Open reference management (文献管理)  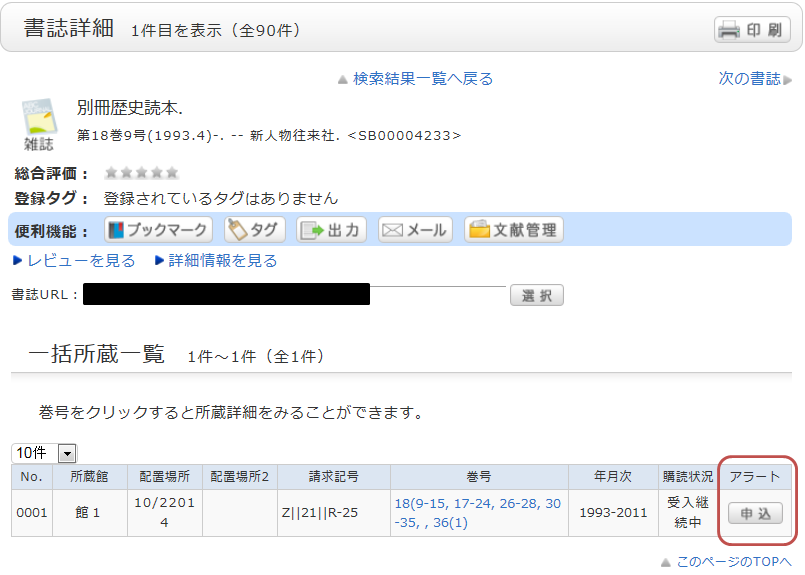[x=513, y=230]
